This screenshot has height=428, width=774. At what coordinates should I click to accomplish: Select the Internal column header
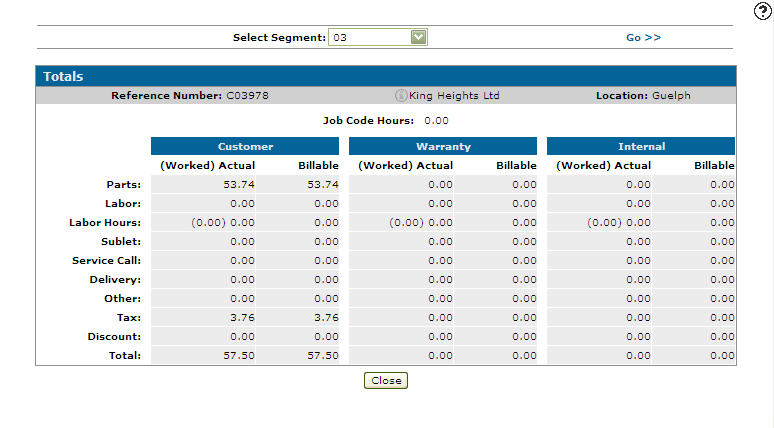coord(640,146)
